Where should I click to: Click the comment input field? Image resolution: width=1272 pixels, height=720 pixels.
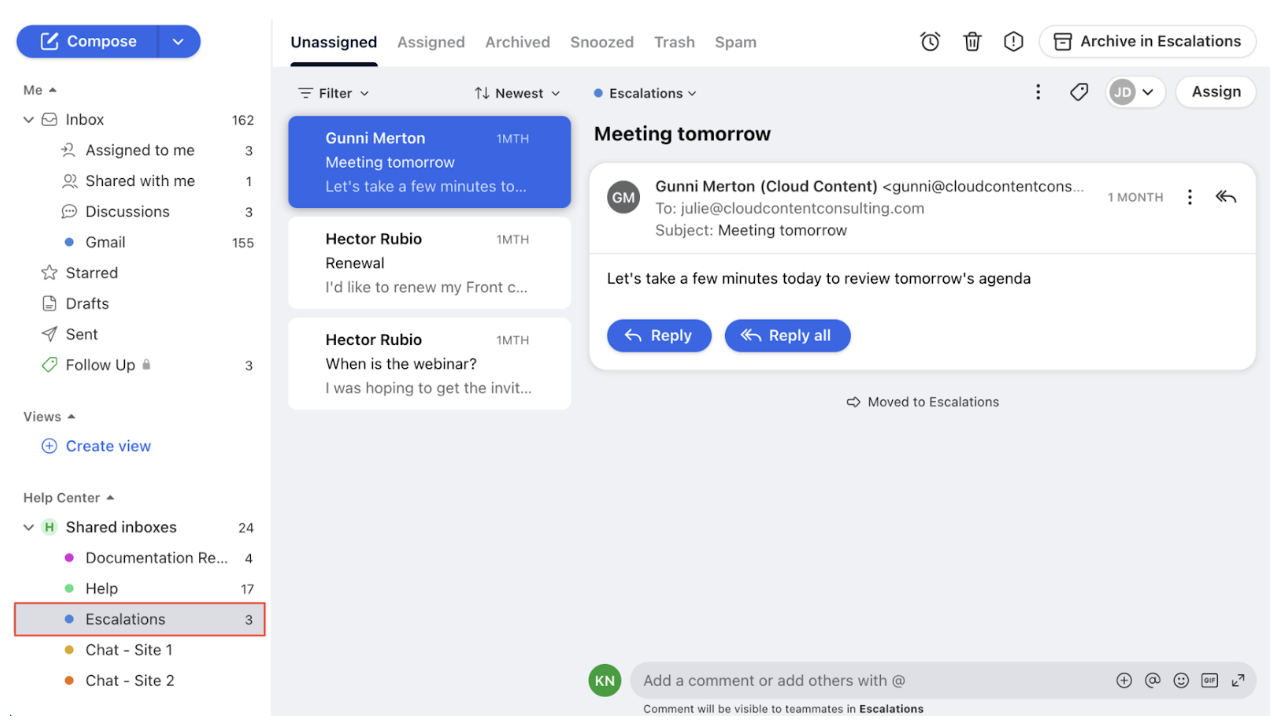(x=870, y=681)
